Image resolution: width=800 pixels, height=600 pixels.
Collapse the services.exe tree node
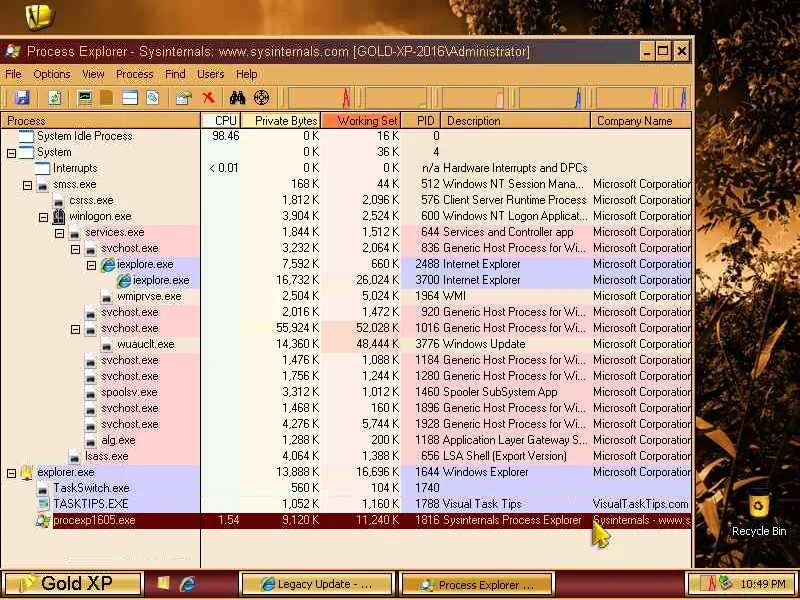(59, 233)
